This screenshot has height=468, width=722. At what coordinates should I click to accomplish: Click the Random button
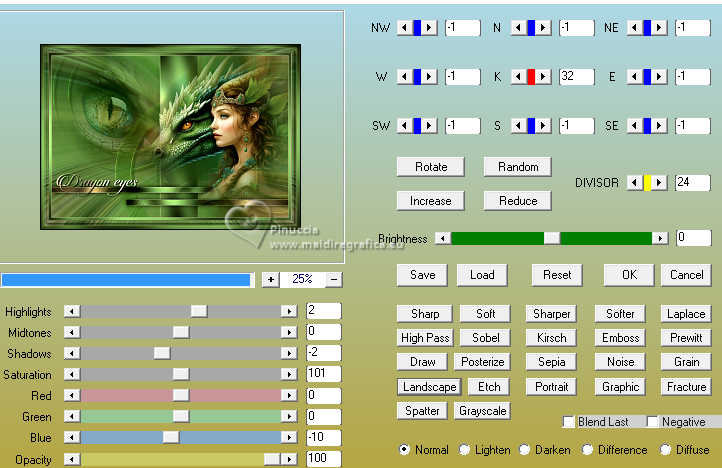pos(518,167)
